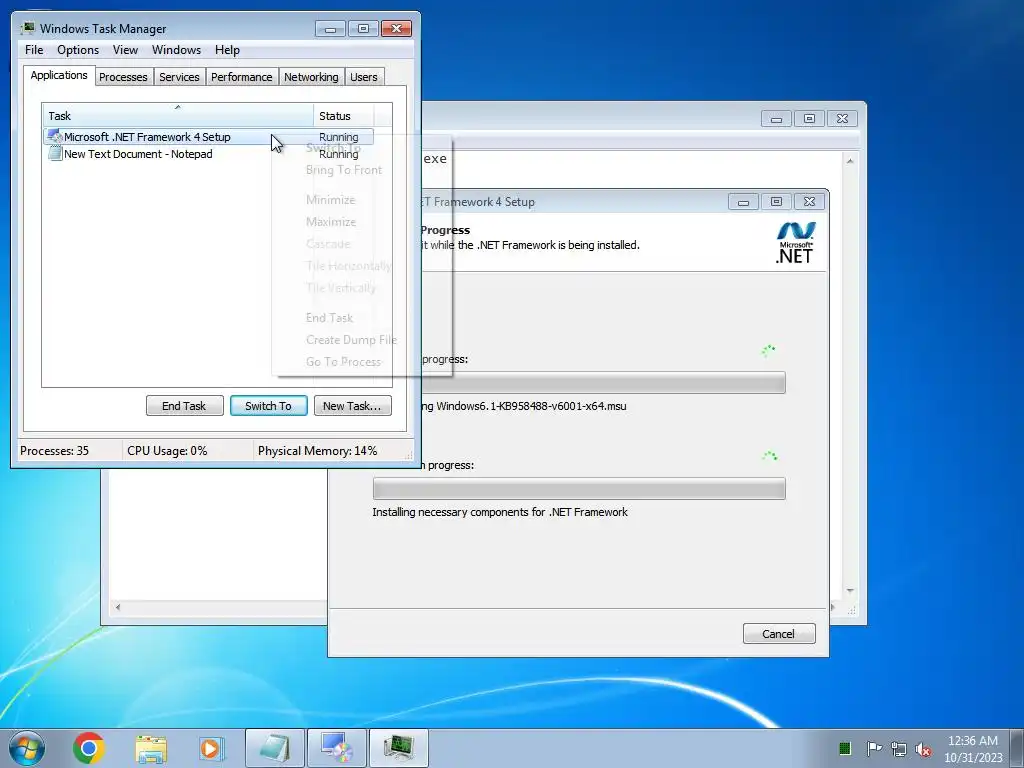Switch to the Services tab
This screenshot has width=1024, height=768.
[x=179, y=77]
